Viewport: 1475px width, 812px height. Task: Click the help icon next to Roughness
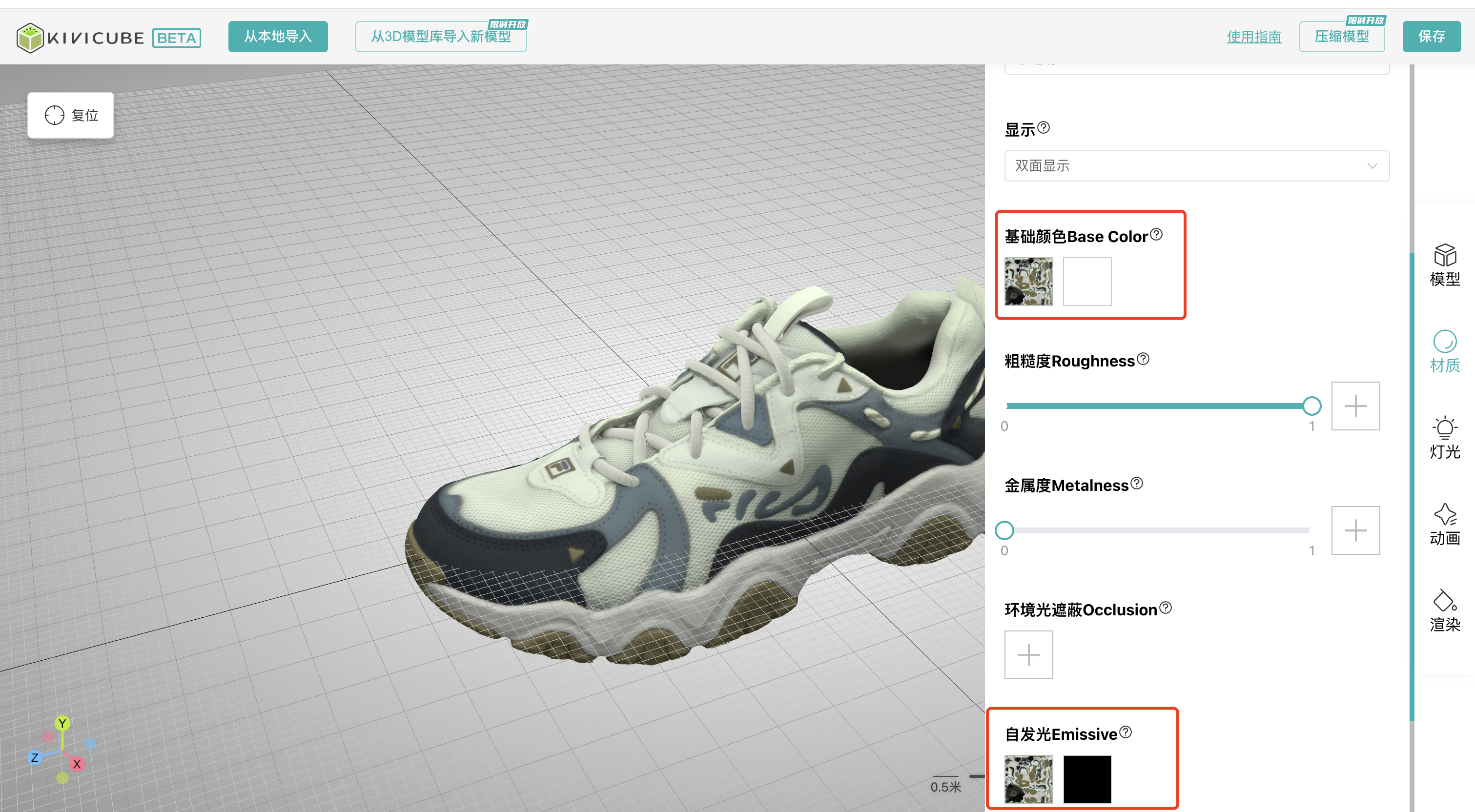tap(1143, 359)
